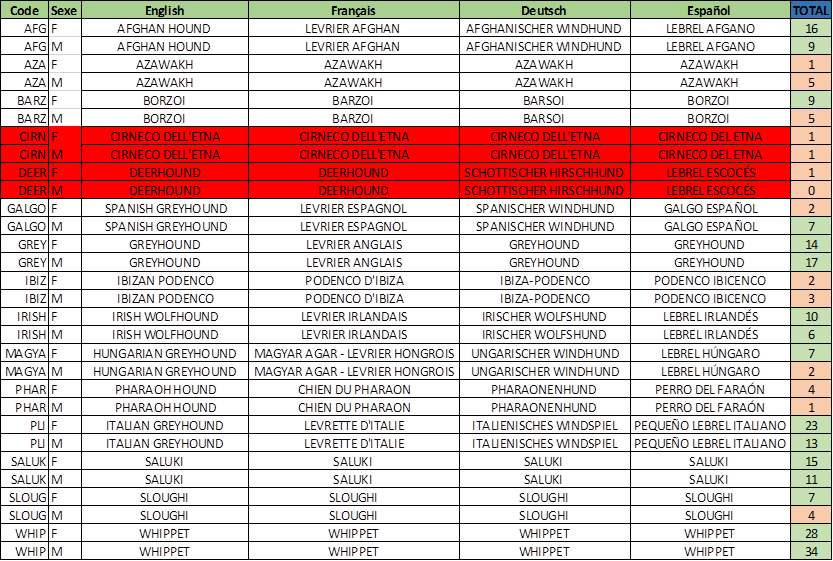Select the Français column header
The height and width of the screenshot is (561, 833).
click(353, 10)
